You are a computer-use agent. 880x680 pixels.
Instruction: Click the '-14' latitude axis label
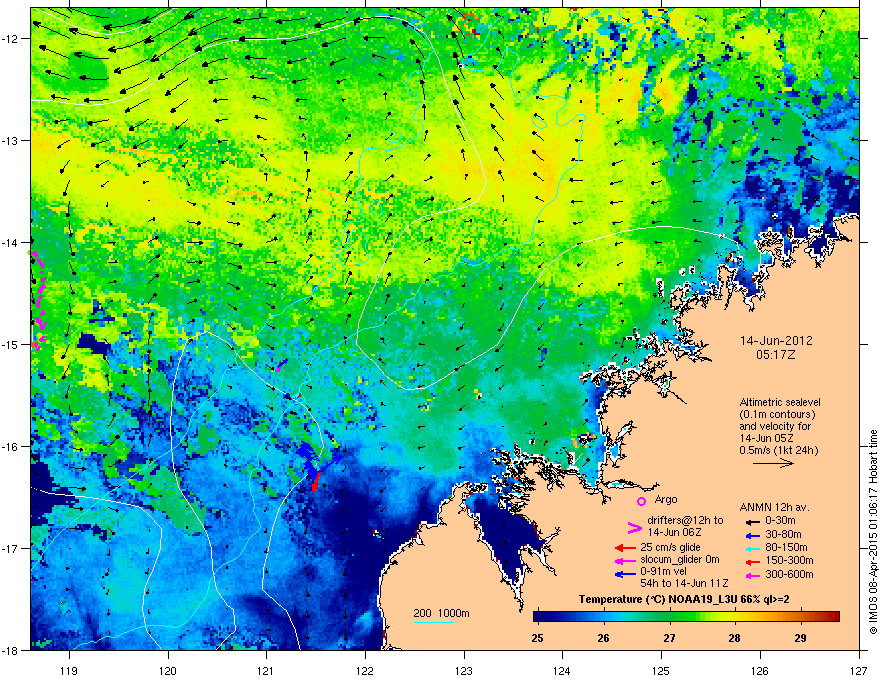point(10,243)
